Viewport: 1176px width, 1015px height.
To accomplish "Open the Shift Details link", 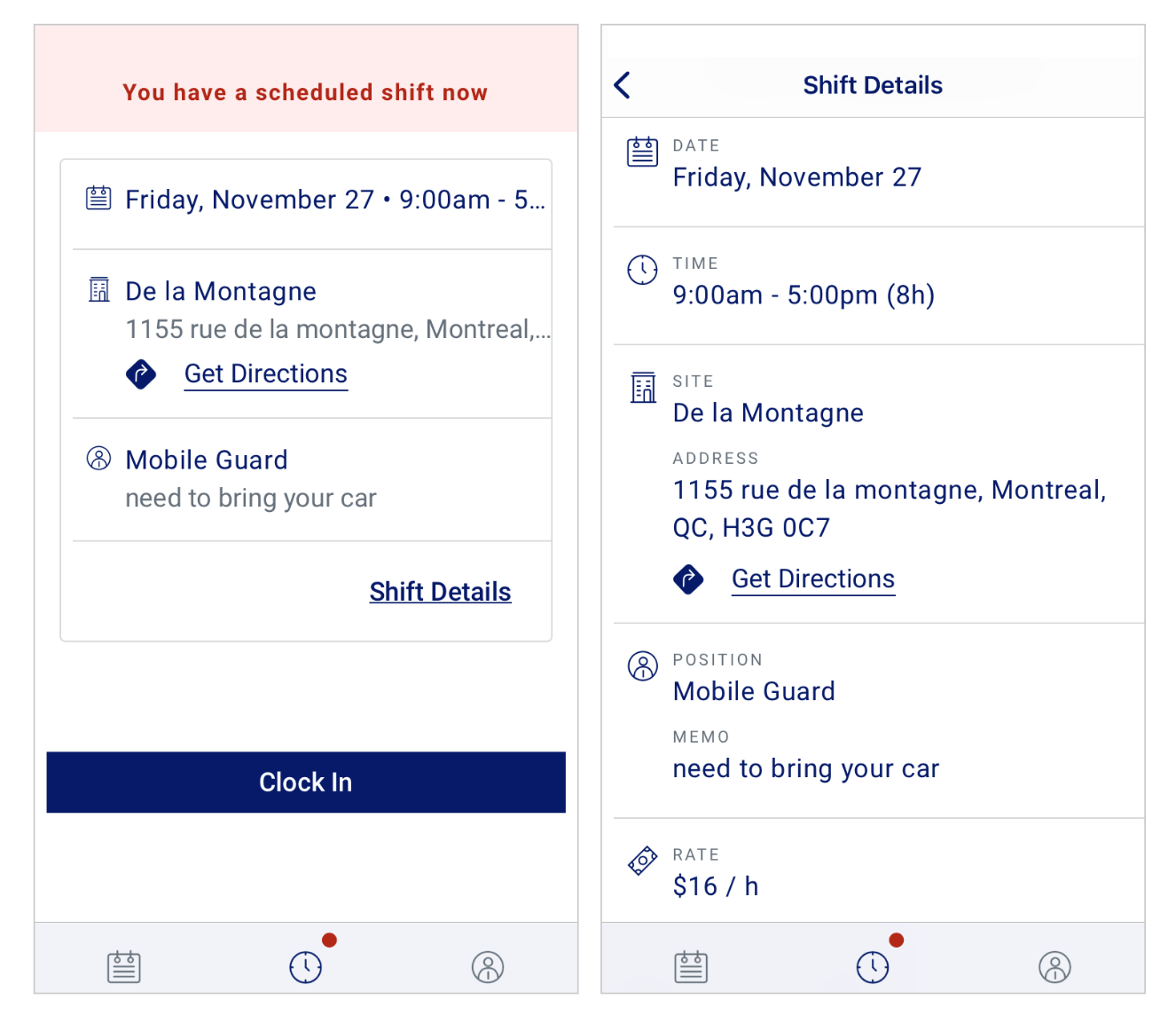I will [x=440, y=591].
